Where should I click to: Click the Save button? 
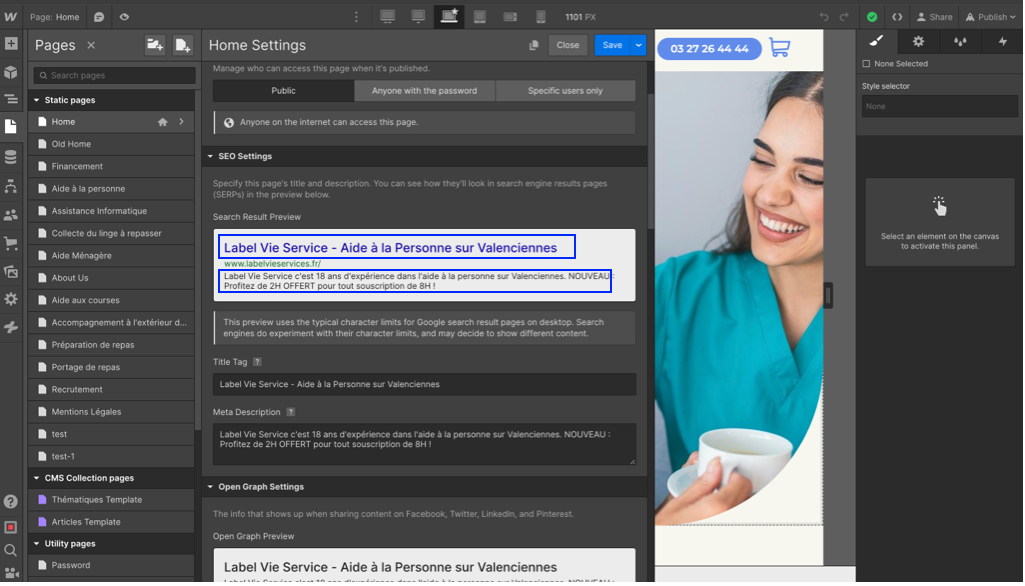pos(613,45)
